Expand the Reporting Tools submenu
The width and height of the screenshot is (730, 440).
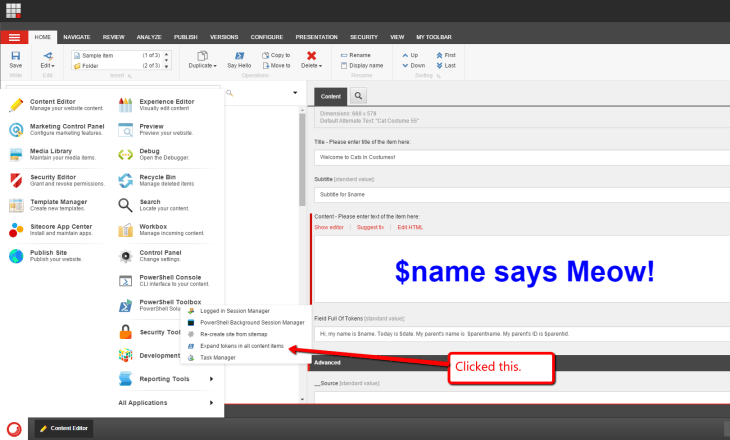pyautogui.click(x=166, y=379)
